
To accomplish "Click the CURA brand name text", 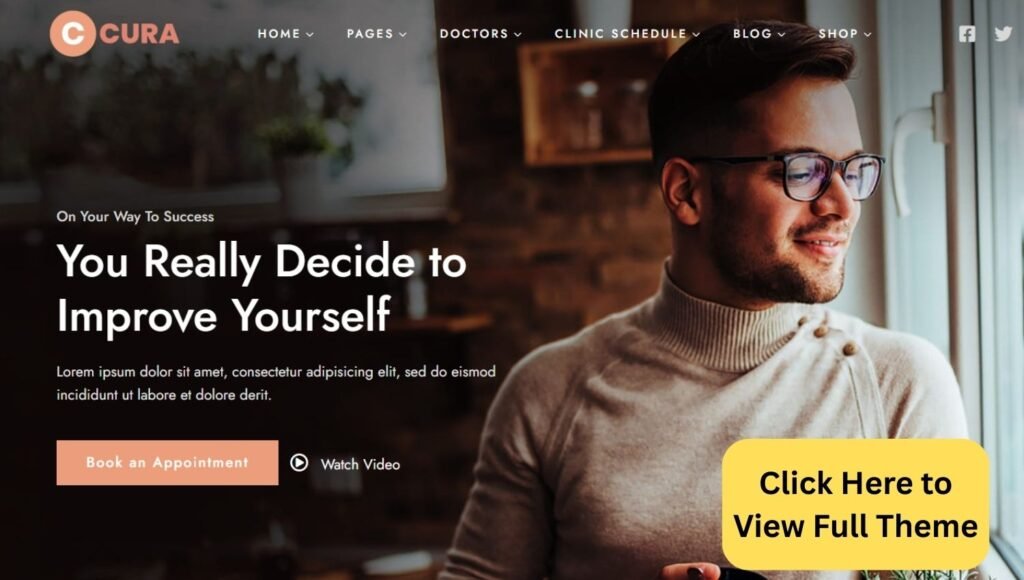I will [140, 34].
